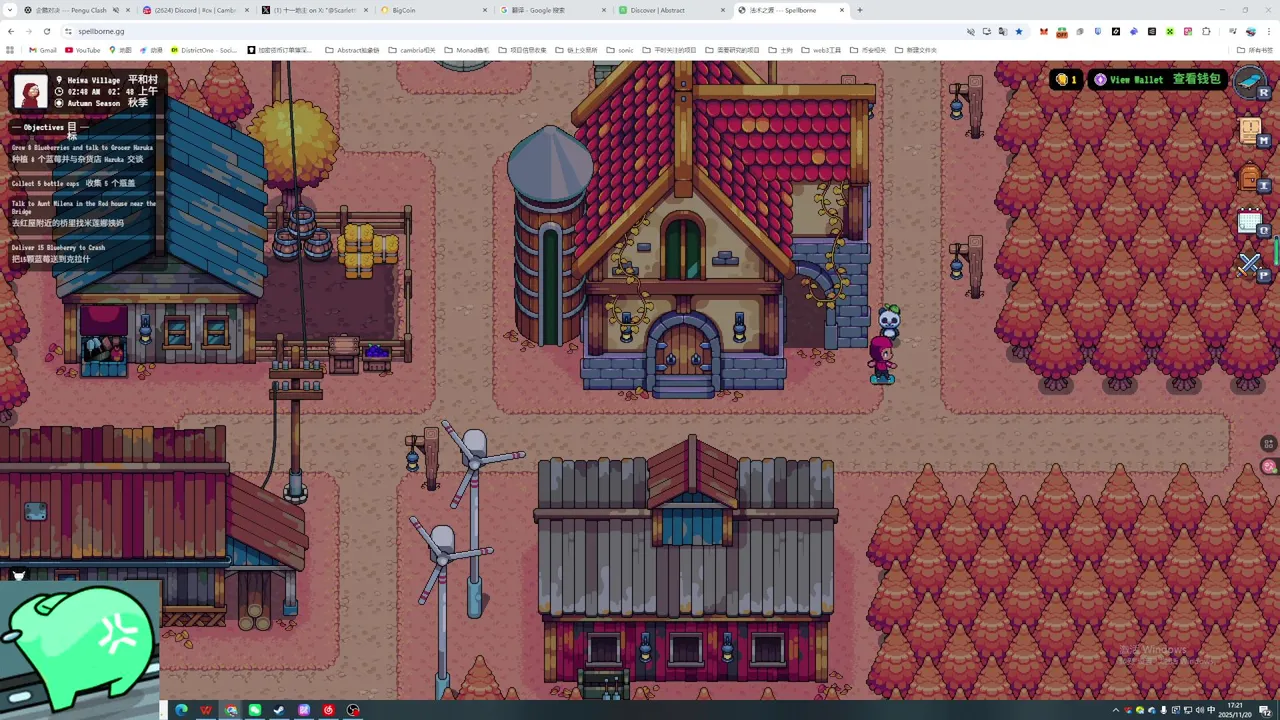Close the Spellborne browser tab
1280x720 pixels.
coord(842,10)
